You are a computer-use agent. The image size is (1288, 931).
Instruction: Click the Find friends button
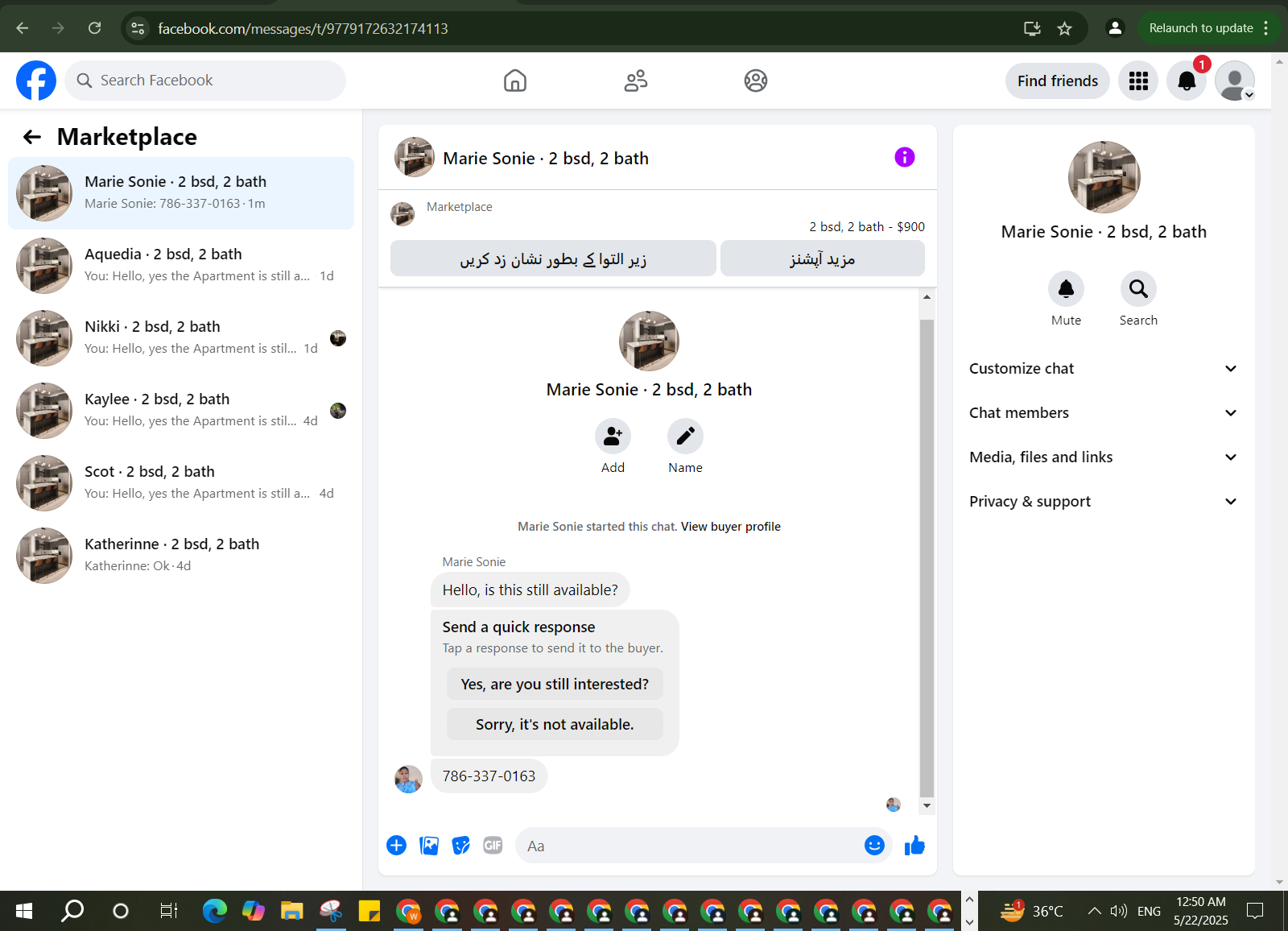[x=1058, y=81]
